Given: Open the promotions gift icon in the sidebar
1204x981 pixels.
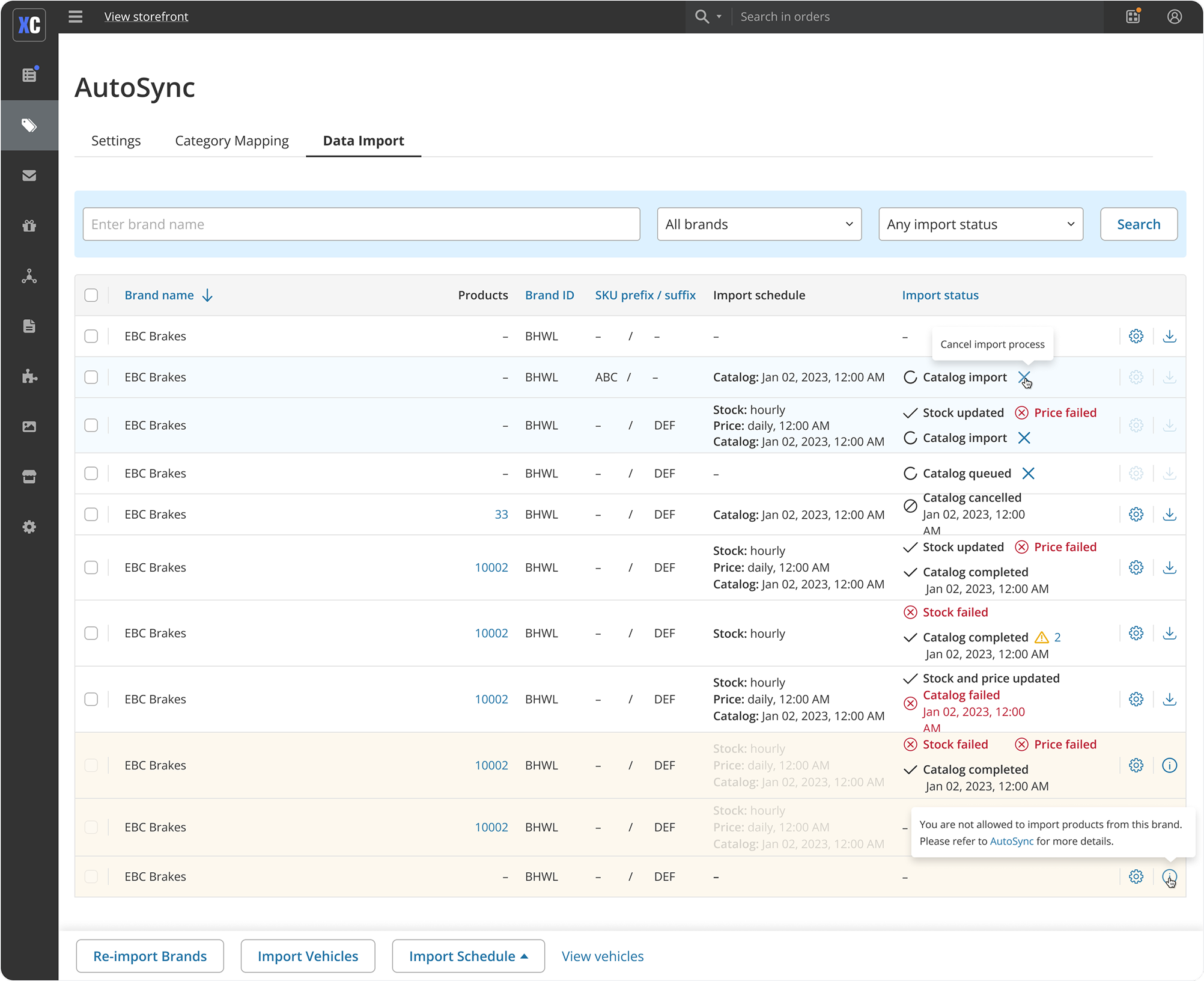Looking at the screenshot, I should (29, 226).
